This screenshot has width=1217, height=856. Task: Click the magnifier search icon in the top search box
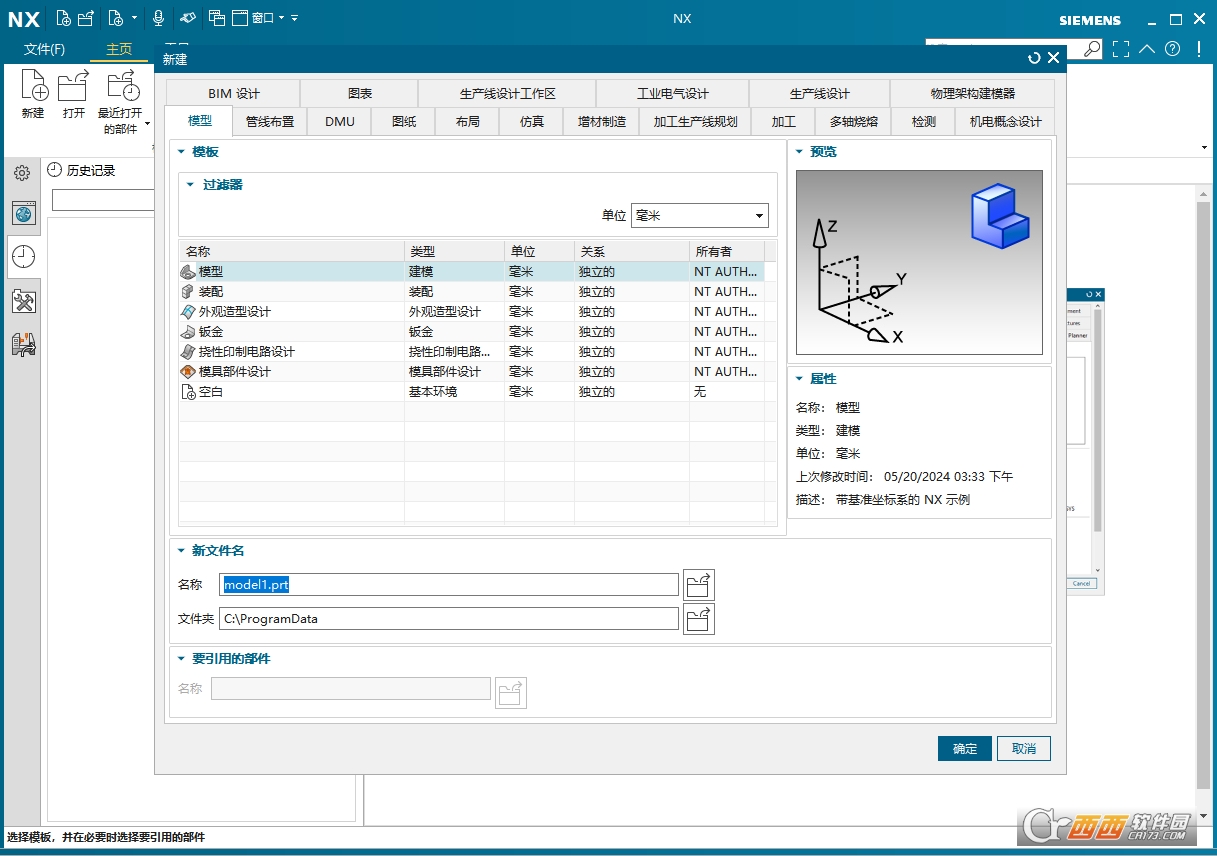[x=1092, y=48]
